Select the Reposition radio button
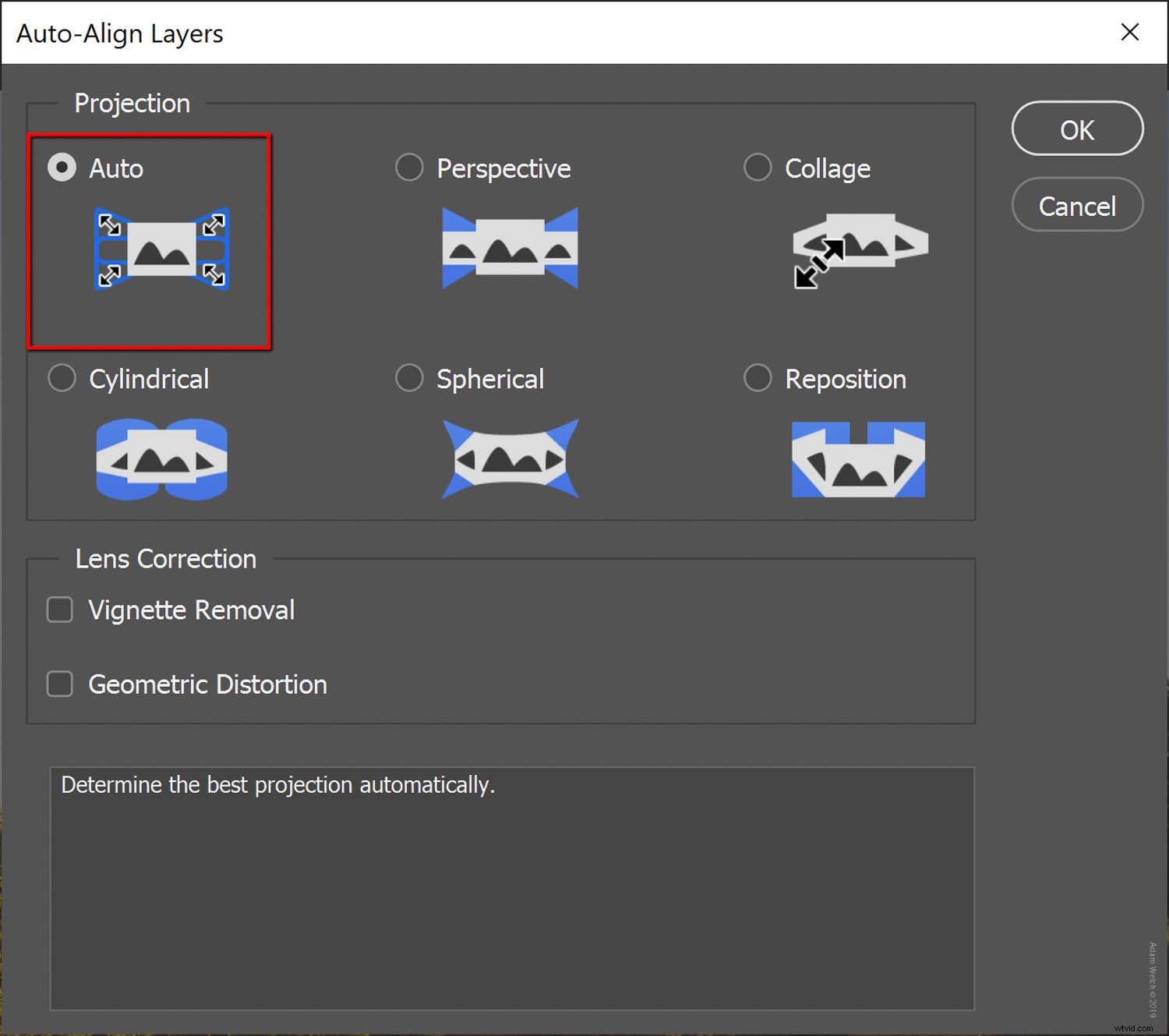This screenshot has width=1169, height=1036. [758, 377]
